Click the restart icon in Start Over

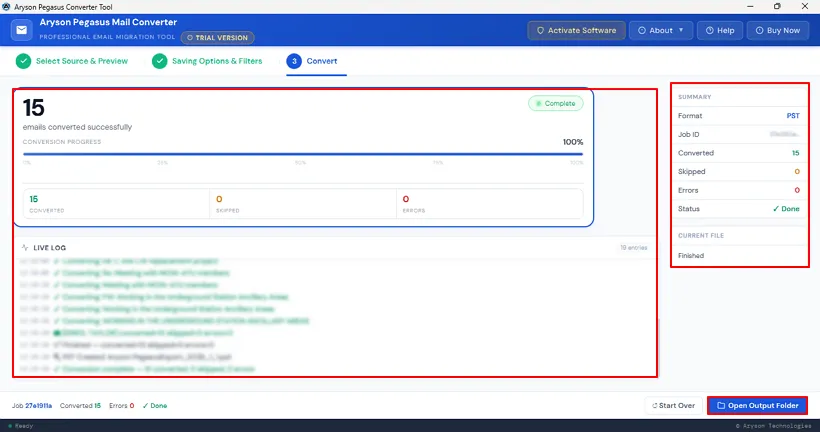click(x=654, y=406)
